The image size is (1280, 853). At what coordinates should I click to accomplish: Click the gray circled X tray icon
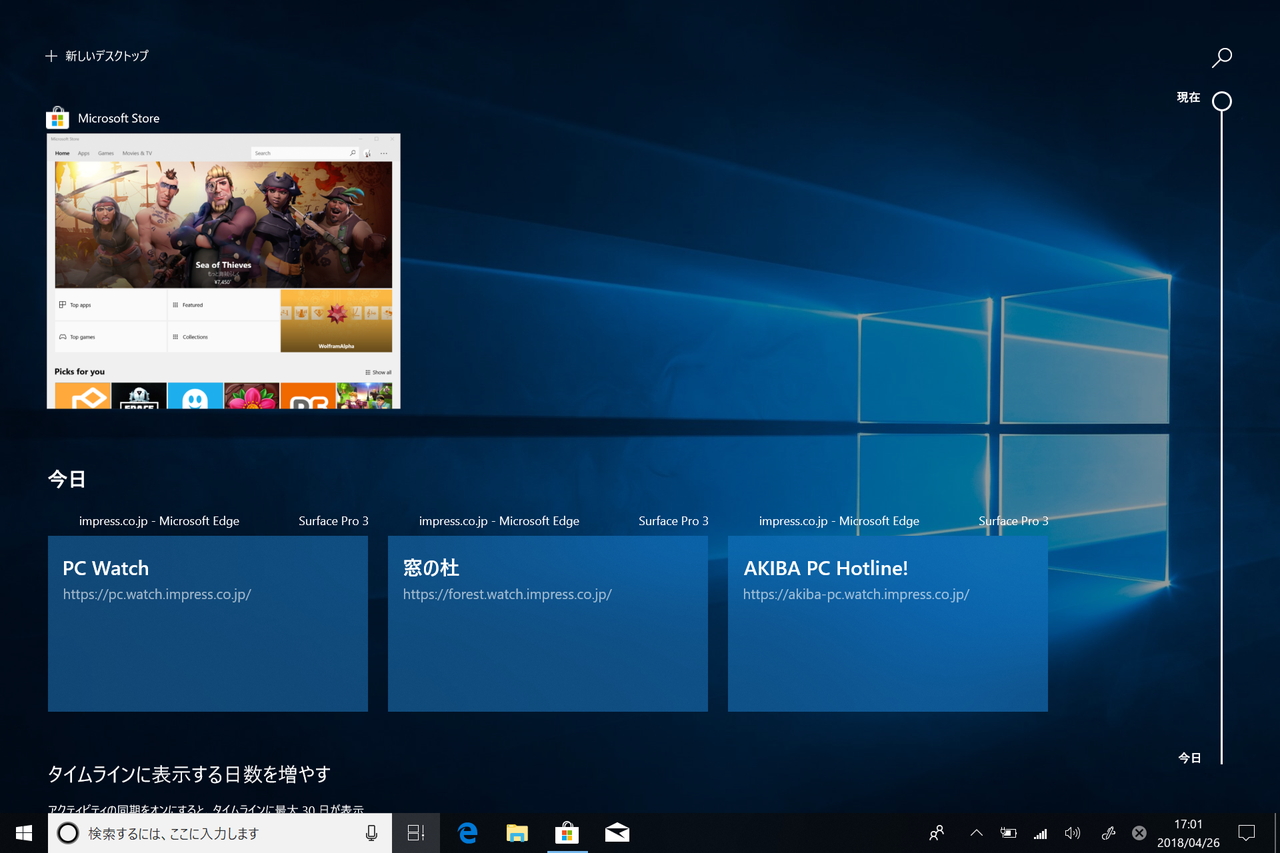(1139, 833)
